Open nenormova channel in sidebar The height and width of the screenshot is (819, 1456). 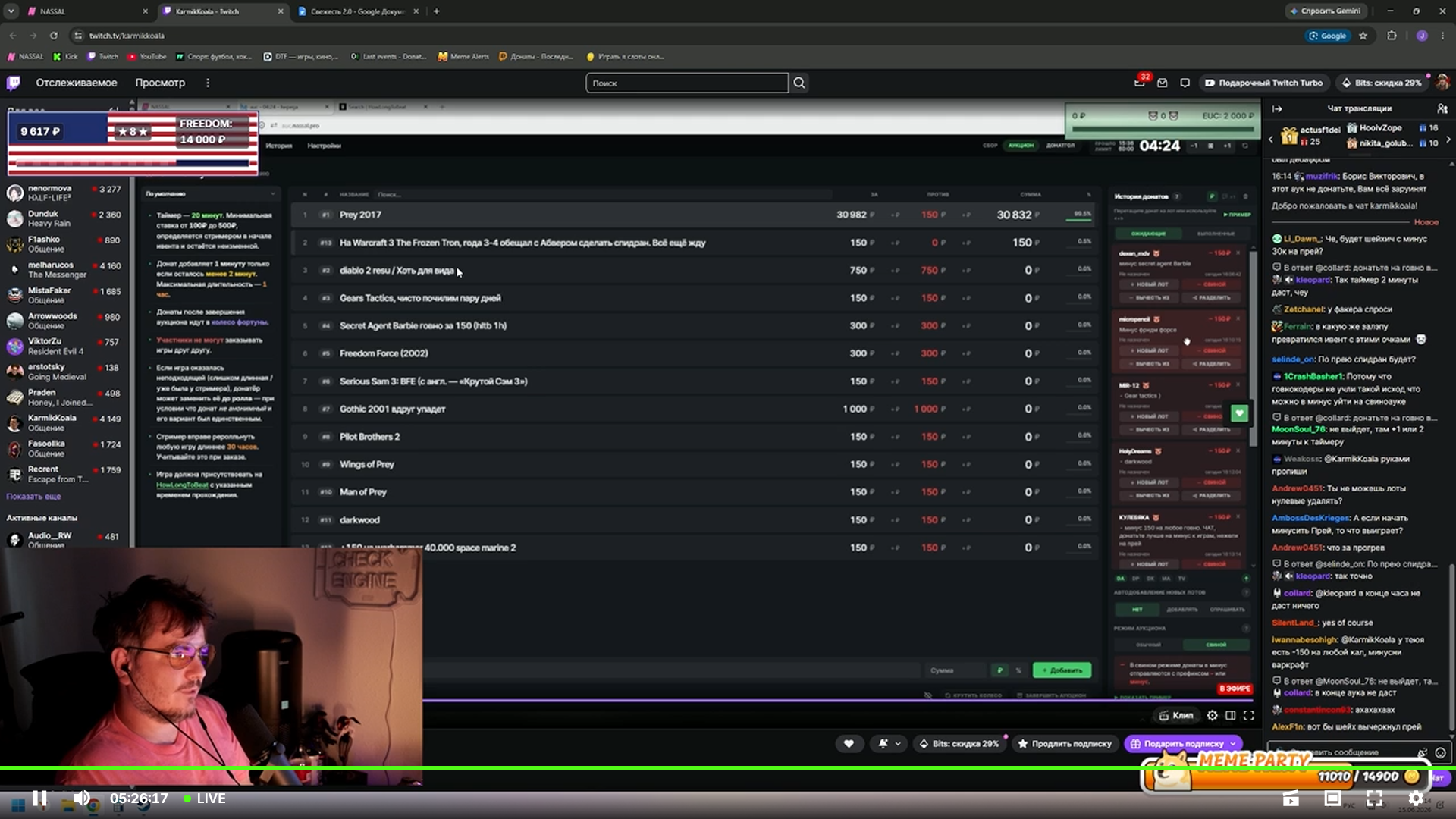click(64, 193)
